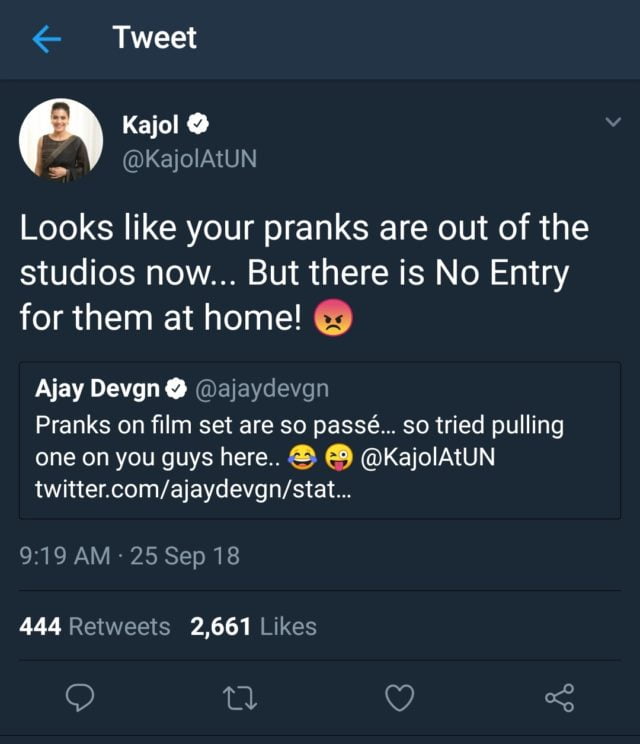Image resolution: width=640 pixels, height=744 pixels.
Task: Tap the back arrow icon
Action: click(x=47, y=39)
